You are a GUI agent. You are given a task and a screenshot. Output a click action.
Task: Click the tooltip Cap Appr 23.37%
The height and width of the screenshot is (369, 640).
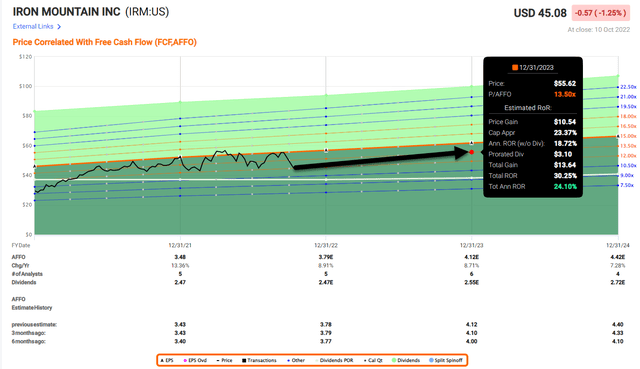point(565,133)
